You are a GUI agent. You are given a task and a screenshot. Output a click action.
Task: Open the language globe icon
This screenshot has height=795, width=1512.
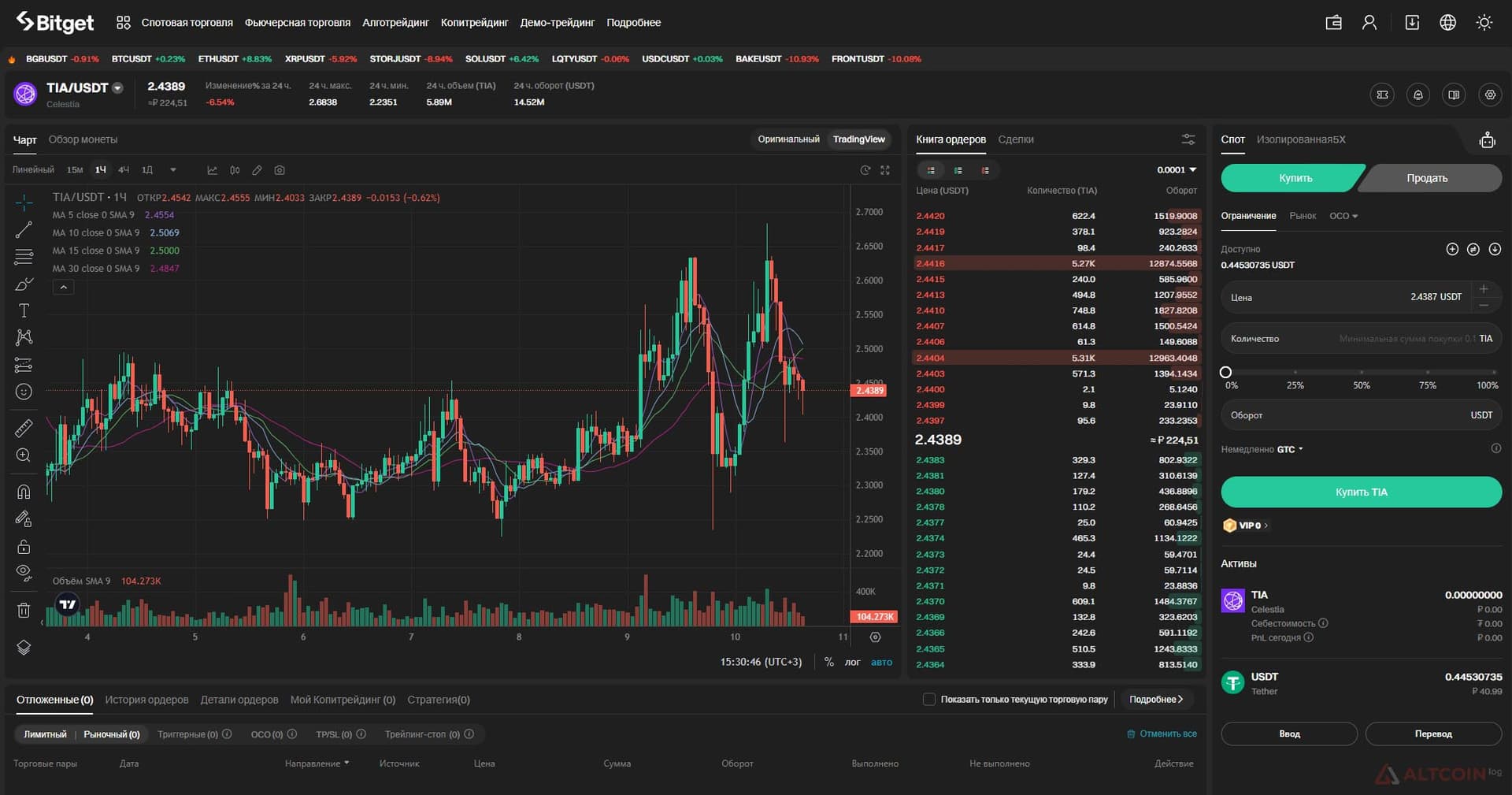click(1447, 23)
